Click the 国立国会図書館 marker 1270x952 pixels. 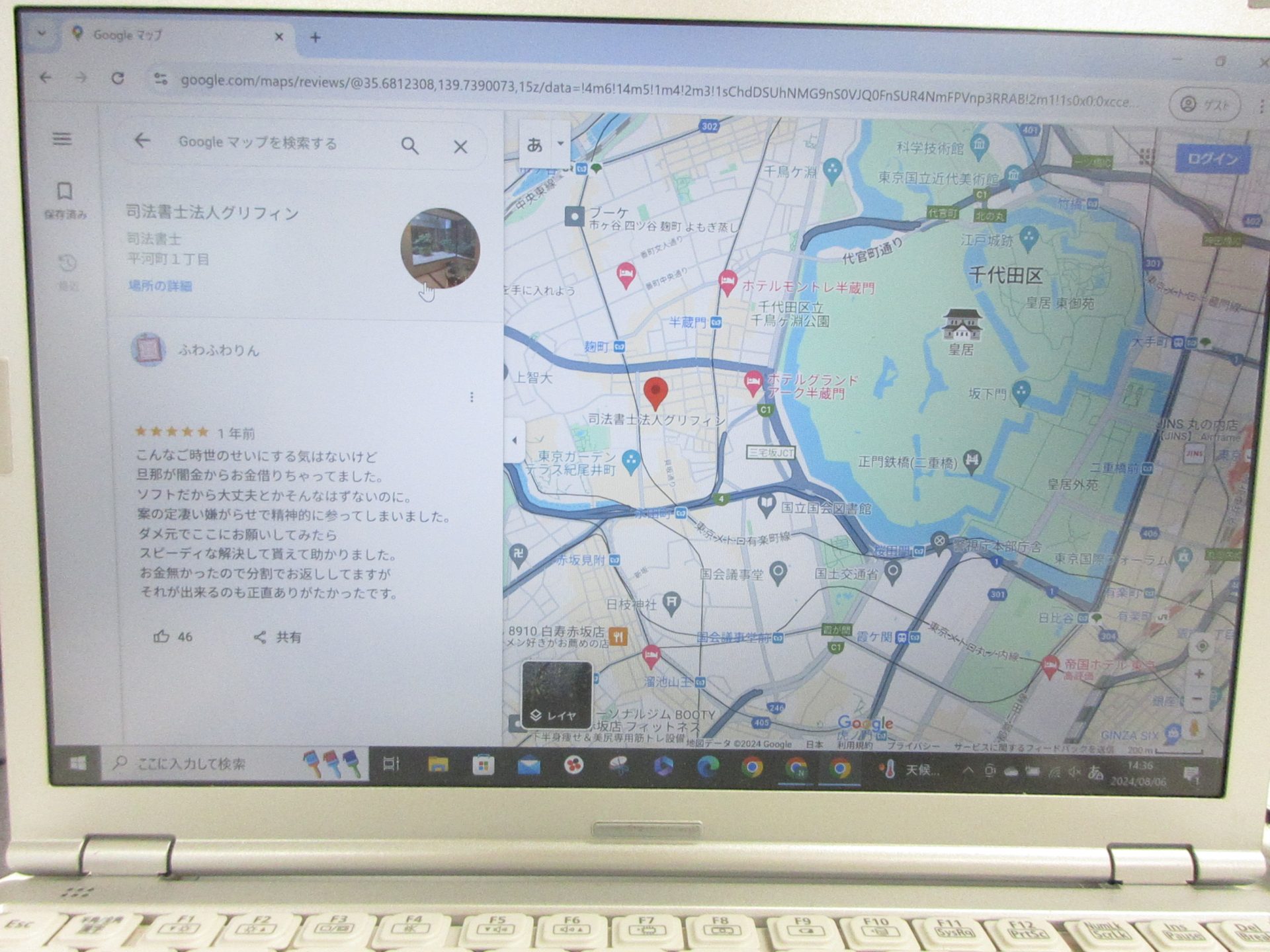click(766, 506)
